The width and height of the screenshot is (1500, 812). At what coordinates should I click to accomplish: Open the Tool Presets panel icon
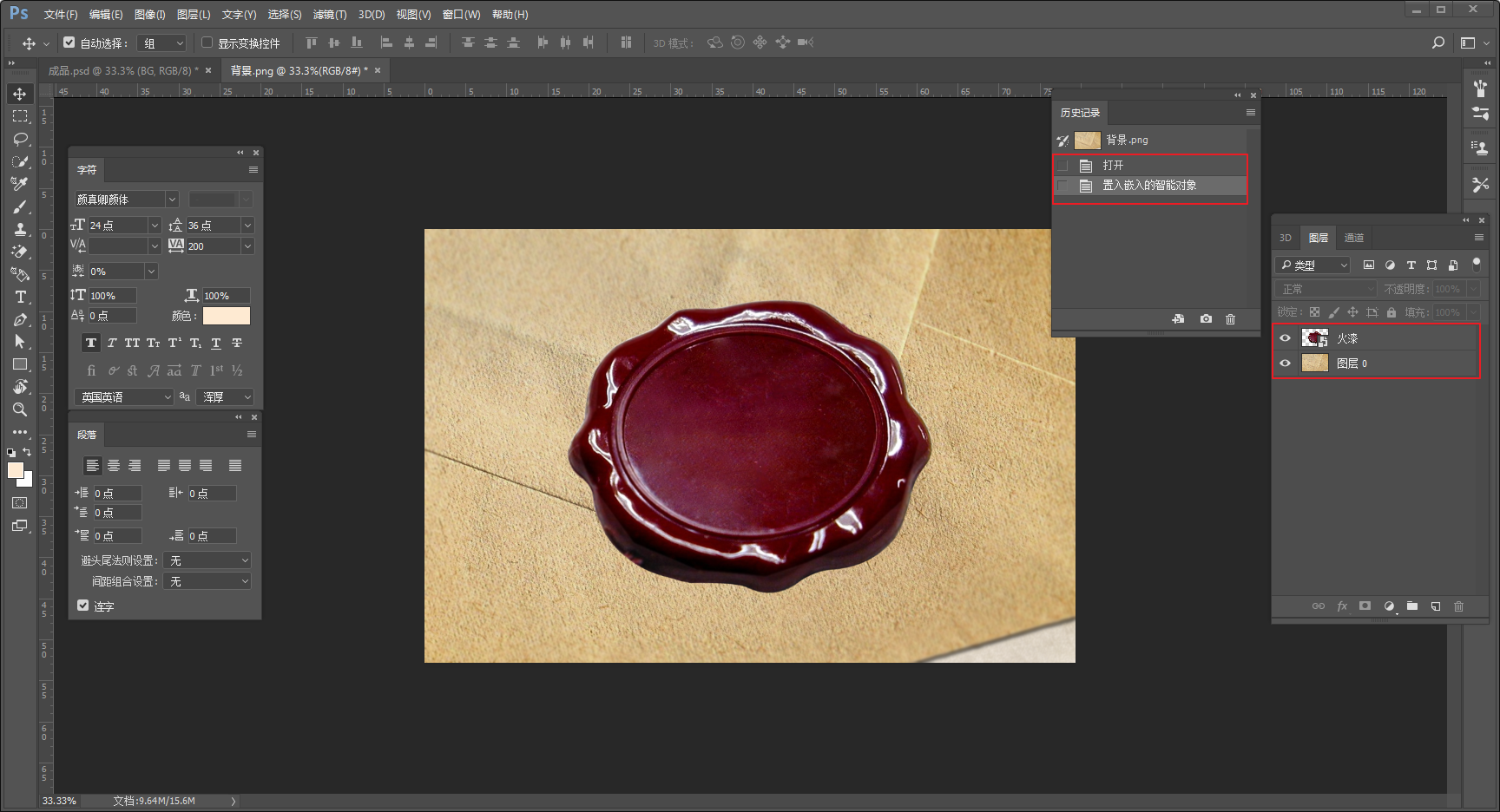[x=1480, y=184]
